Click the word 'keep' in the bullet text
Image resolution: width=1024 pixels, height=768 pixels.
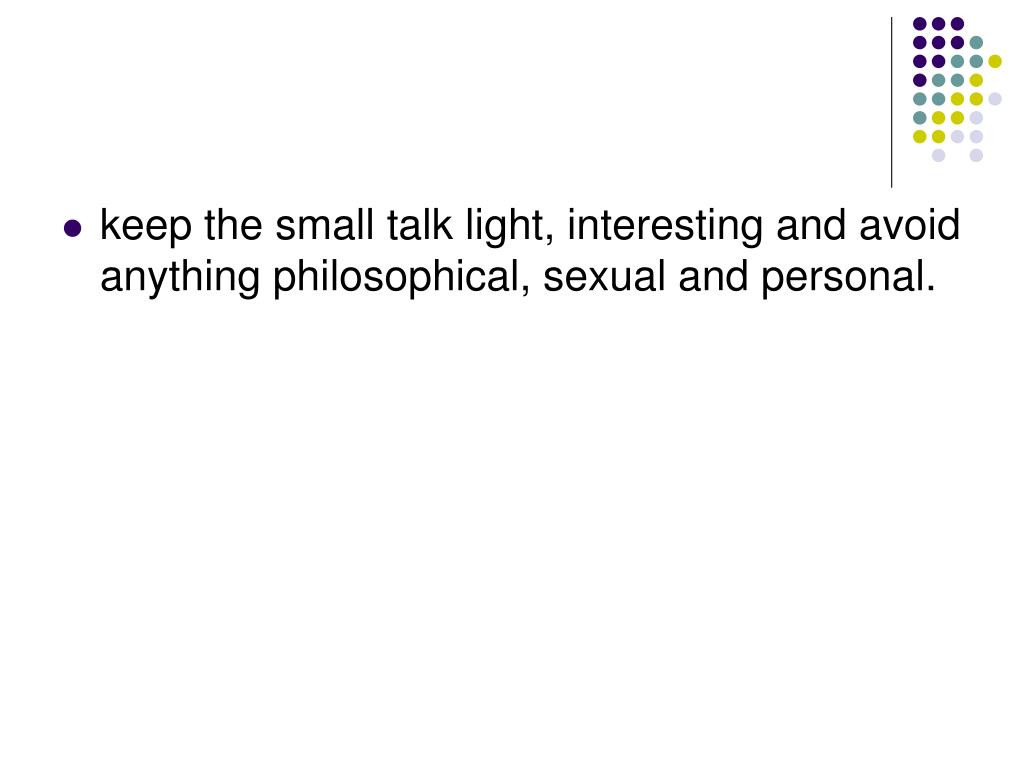coord(146,226)
